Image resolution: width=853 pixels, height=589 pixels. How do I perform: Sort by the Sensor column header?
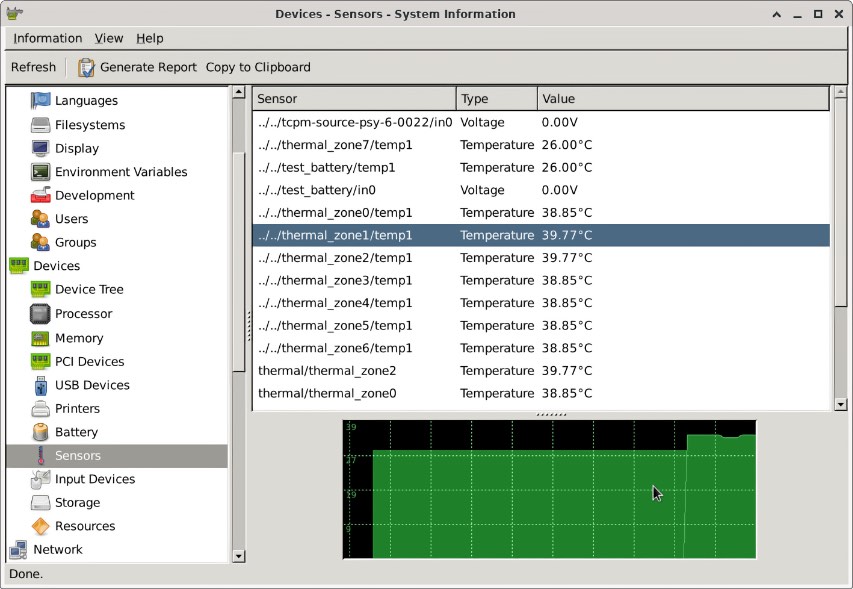pos(354,98)
